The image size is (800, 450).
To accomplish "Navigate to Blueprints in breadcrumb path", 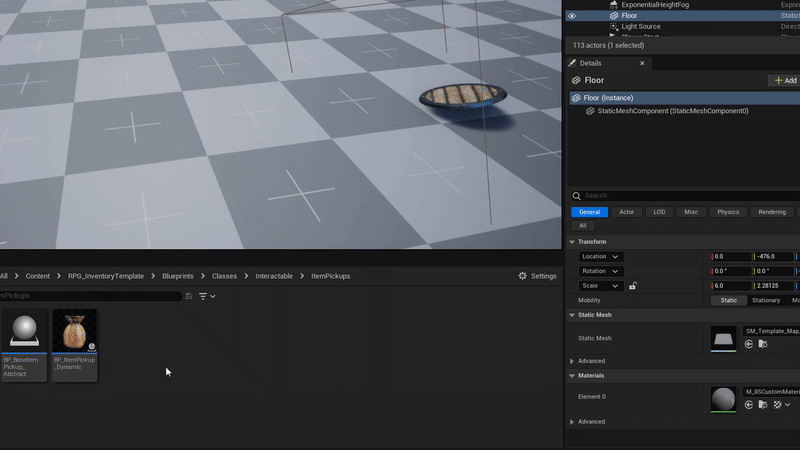I will coord(176,276).
